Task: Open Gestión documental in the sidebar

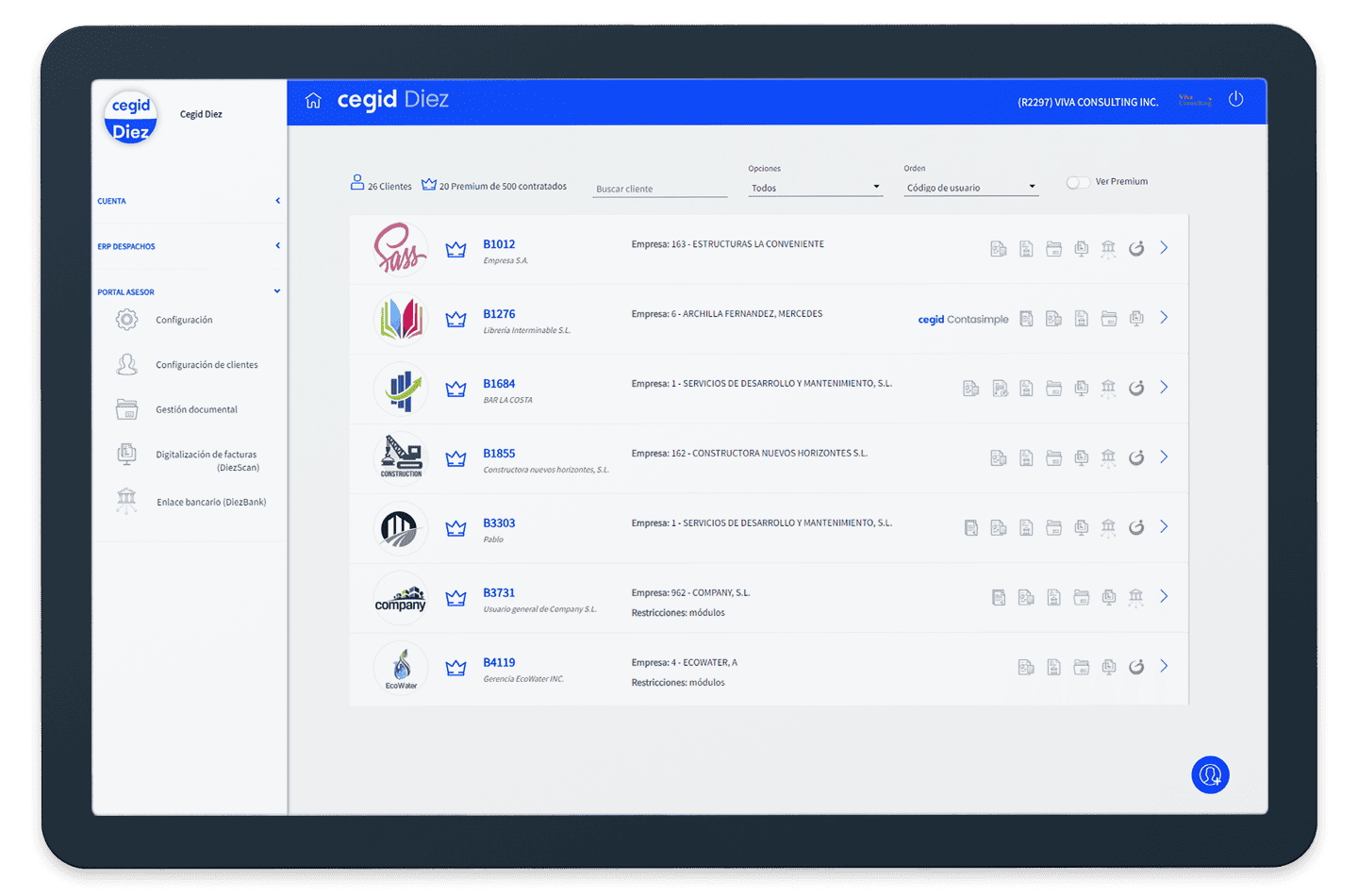Action: (x=196, y=409)
